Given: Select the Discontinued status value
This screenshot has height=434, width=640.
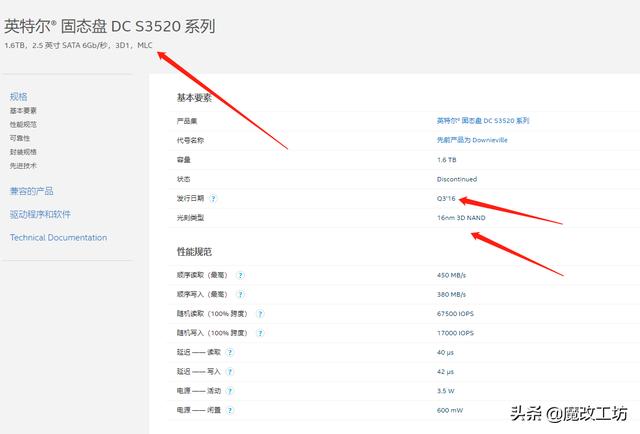Looking at the screenshot, I should point(457,179).
